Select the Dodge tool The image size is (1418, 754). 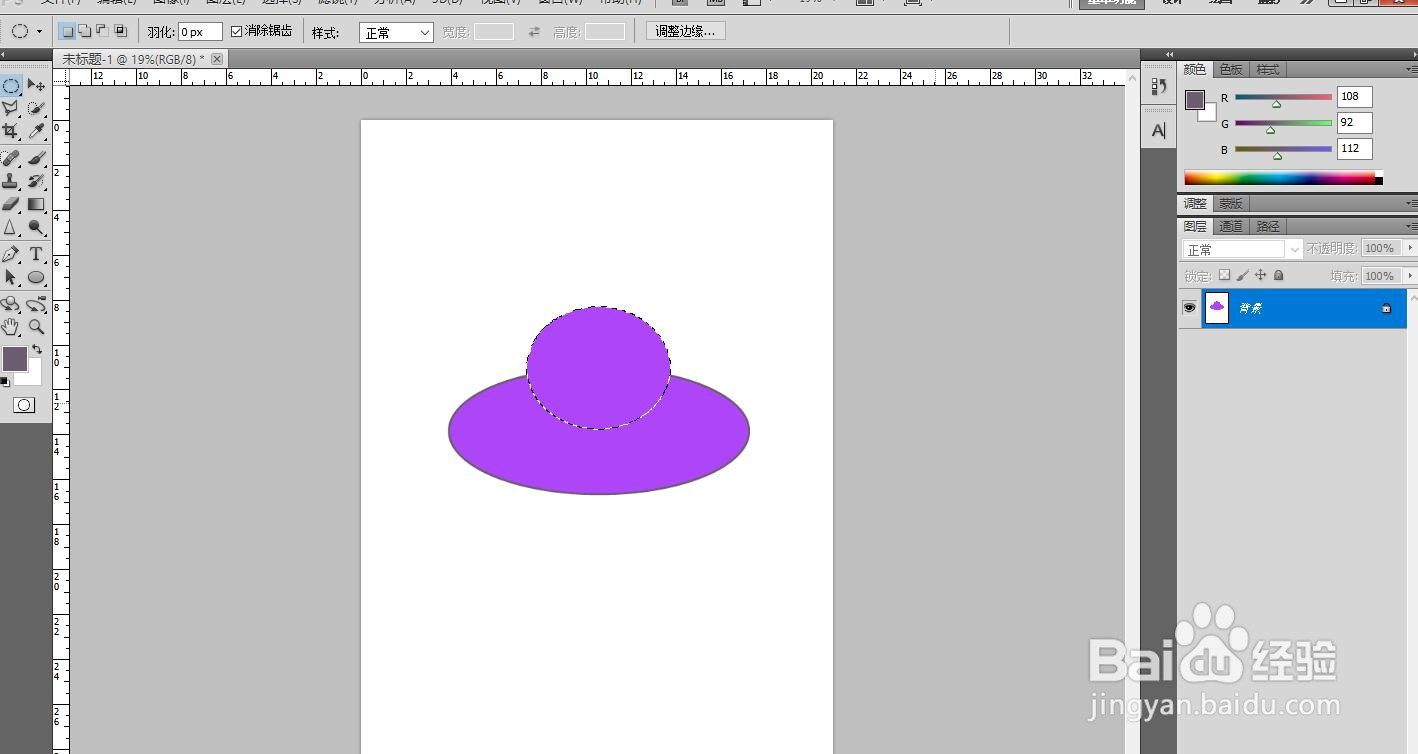pos(36,227)
